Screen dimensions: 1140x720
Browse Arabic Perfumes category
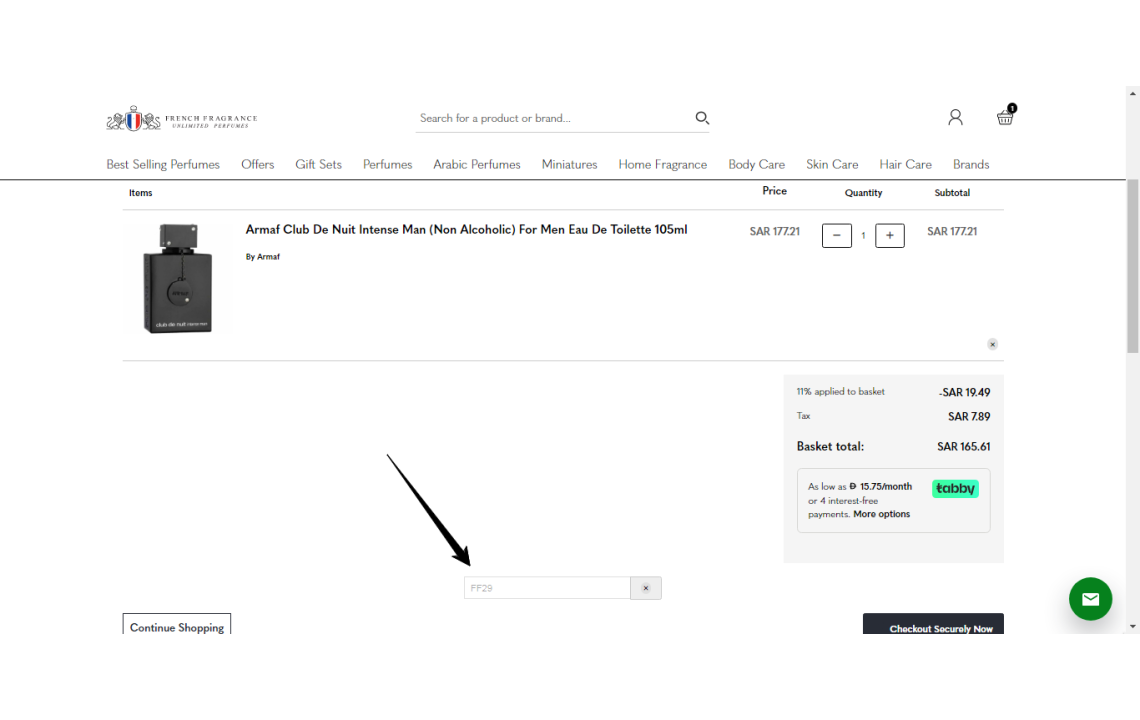[477, 164]
